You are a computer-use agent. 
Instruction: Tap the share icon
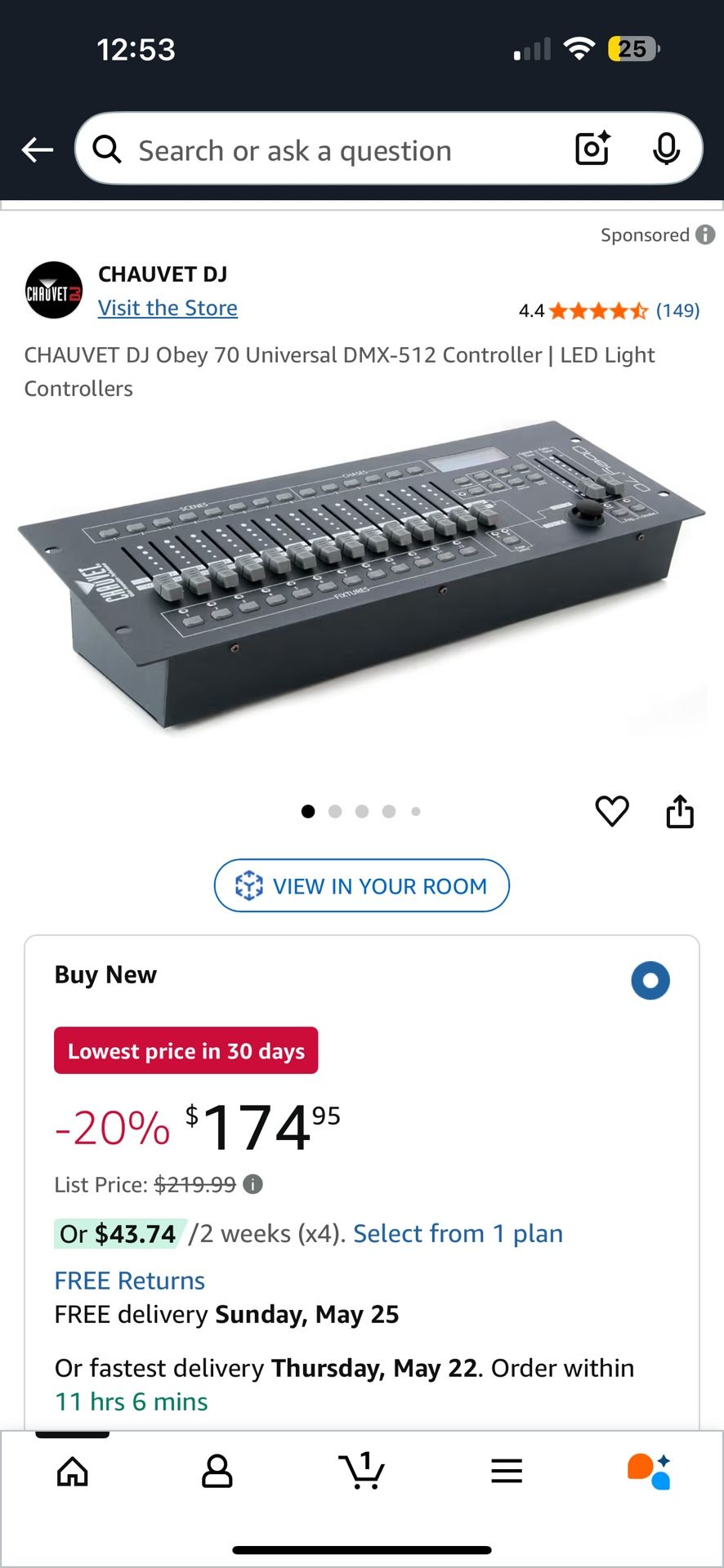680,812
